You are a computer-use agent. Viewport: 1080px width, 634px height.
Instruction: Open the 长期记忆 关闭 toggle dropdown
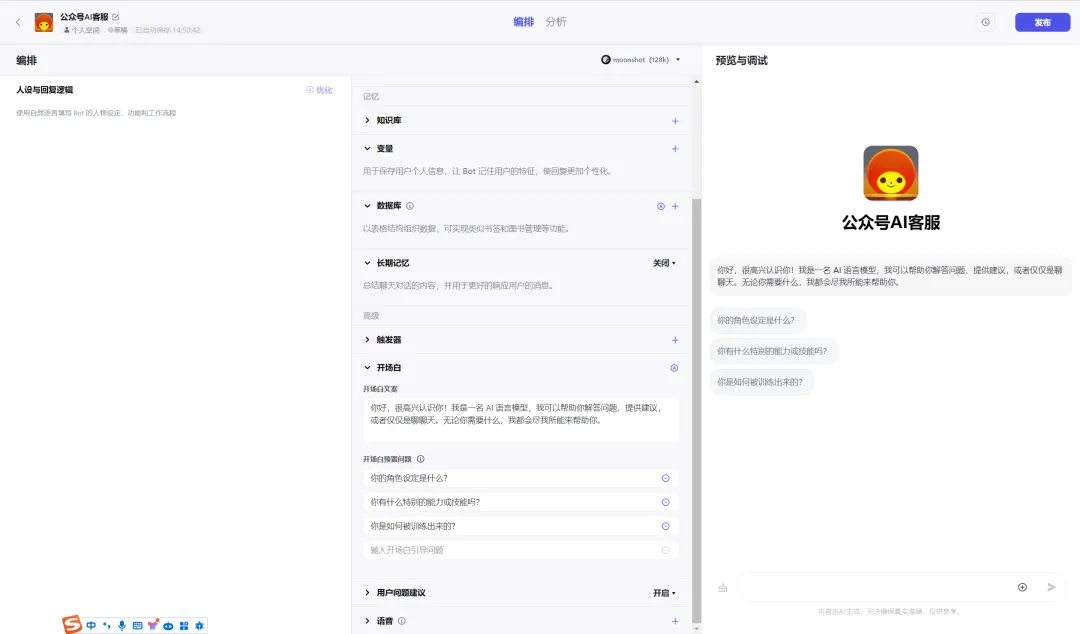coord(664,263)
